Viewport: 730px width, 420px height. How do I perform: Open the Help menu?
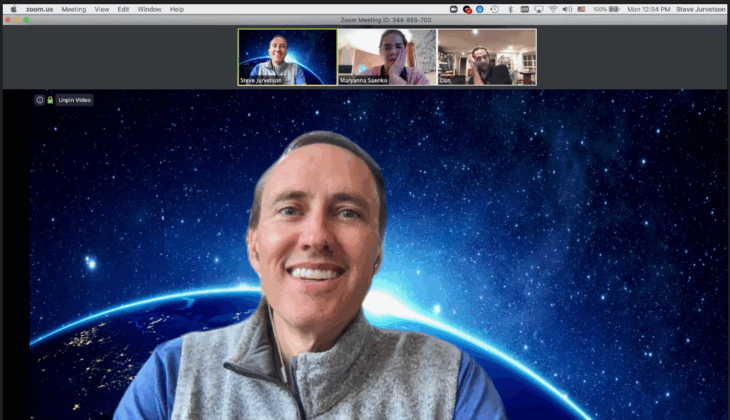coord(176,9)
